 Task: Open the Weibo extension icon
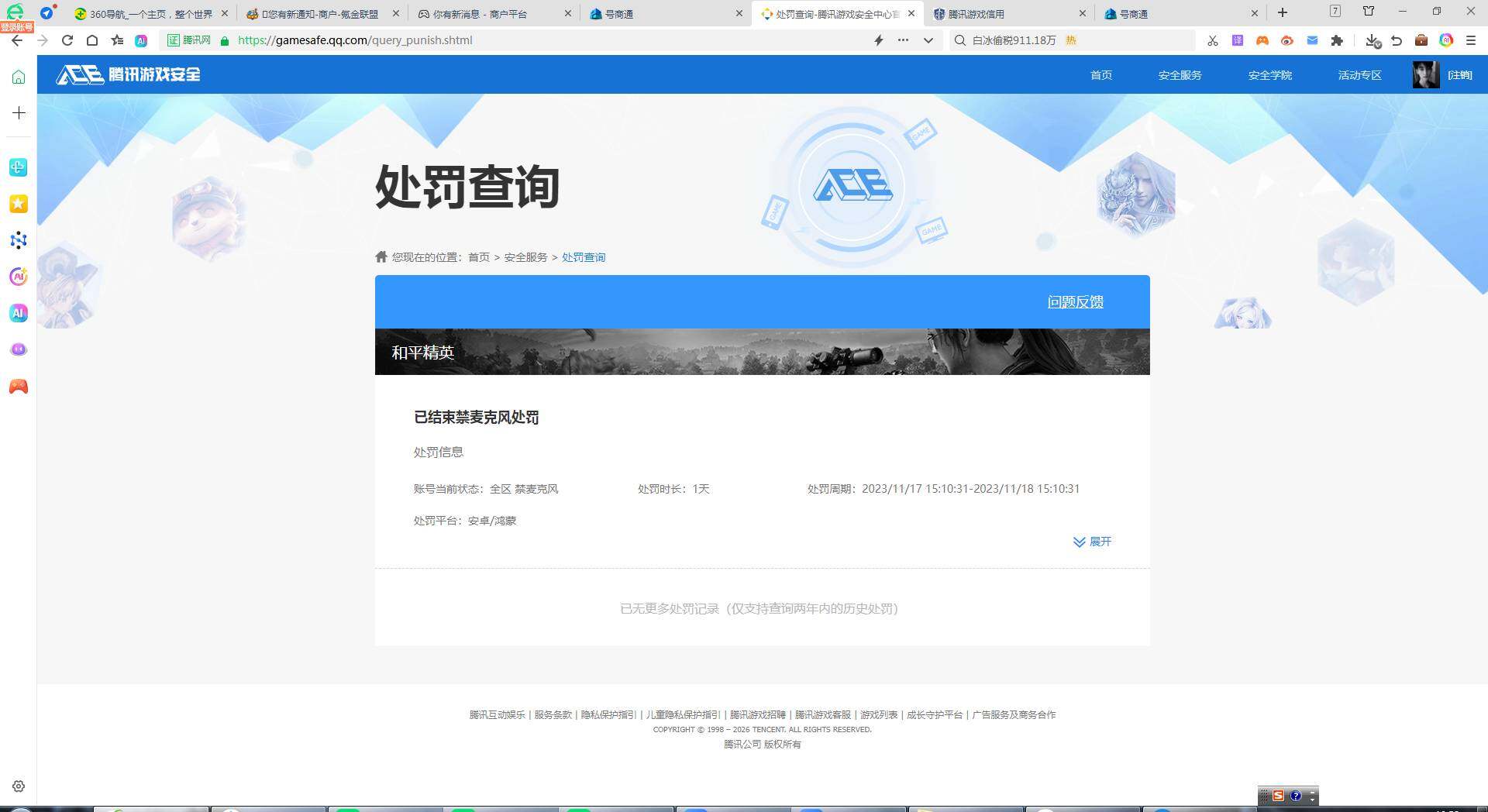coord(1287,40)
